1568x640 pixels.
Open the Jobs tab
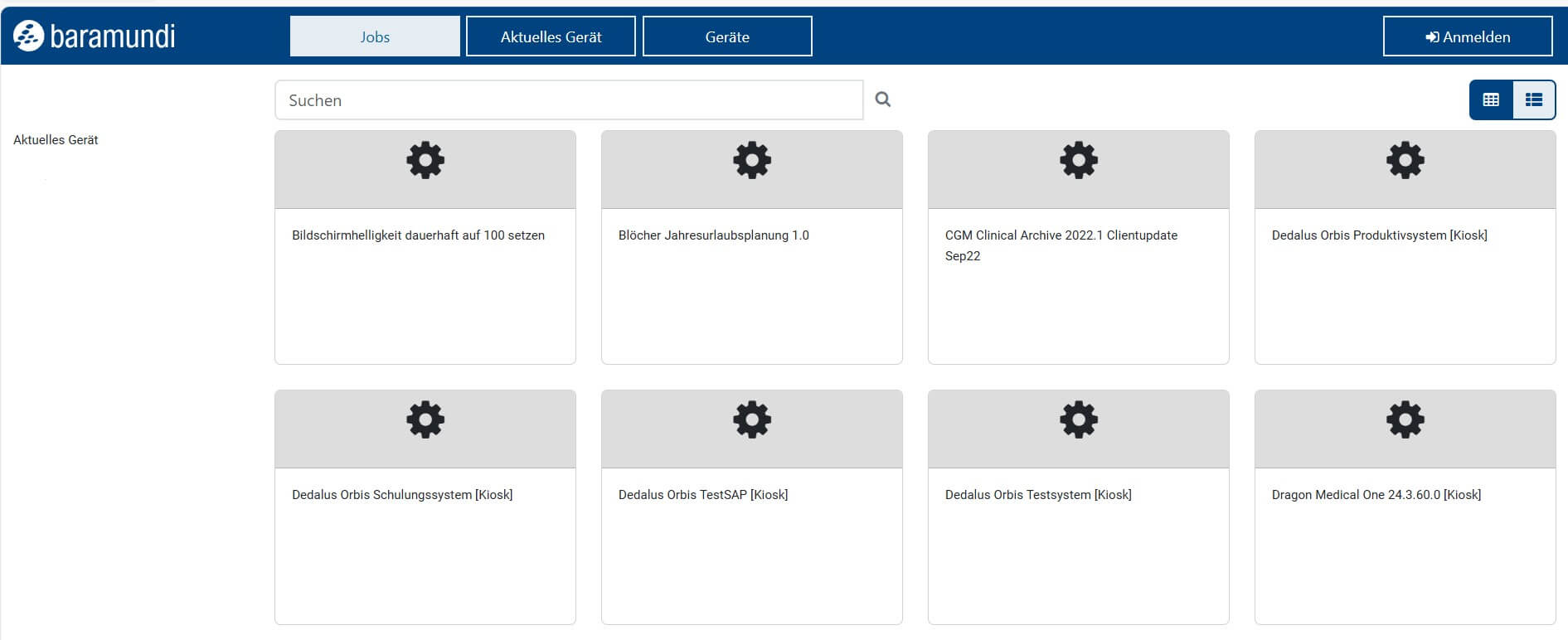coord(375,36)
